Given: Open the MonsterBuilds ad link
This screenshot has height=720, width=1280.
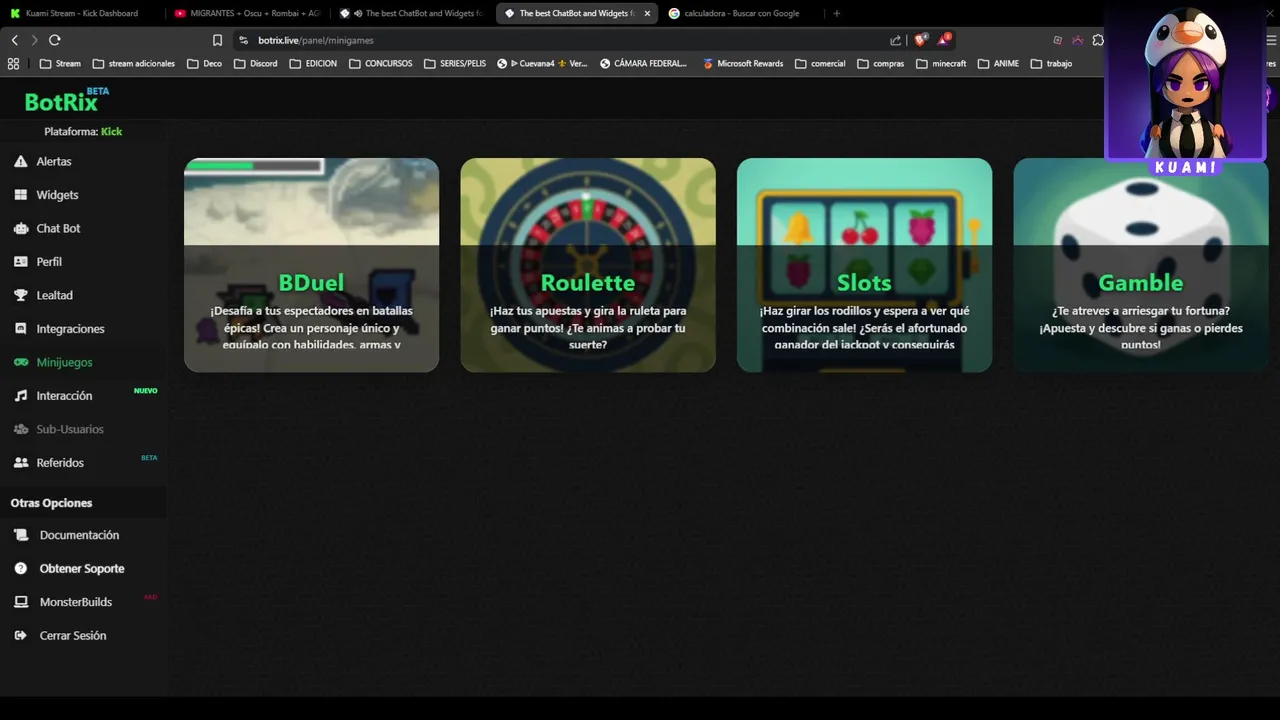Looking at the screenshot, I should [x=75, y=602].
